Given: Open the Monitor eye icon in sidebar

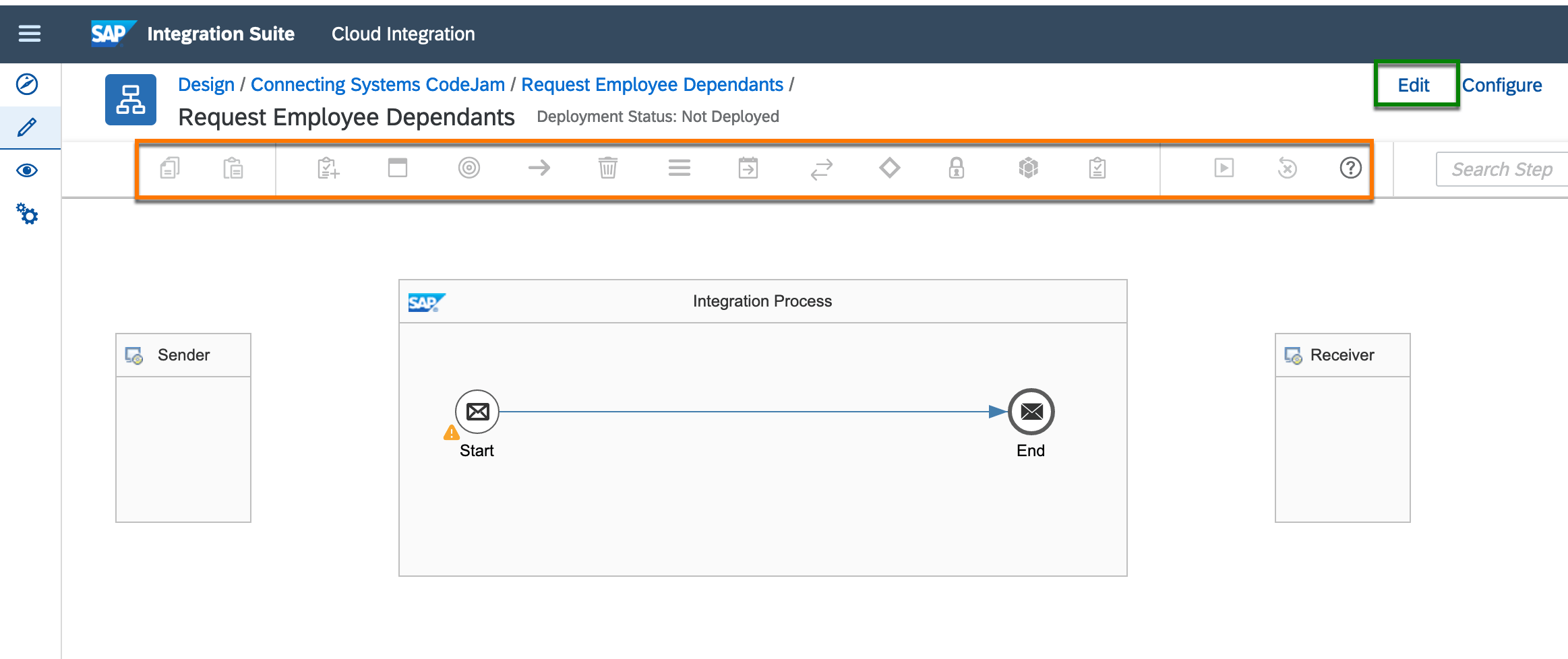Looking at the screenshot, I should pyautogui.click(x=27, y=170).
